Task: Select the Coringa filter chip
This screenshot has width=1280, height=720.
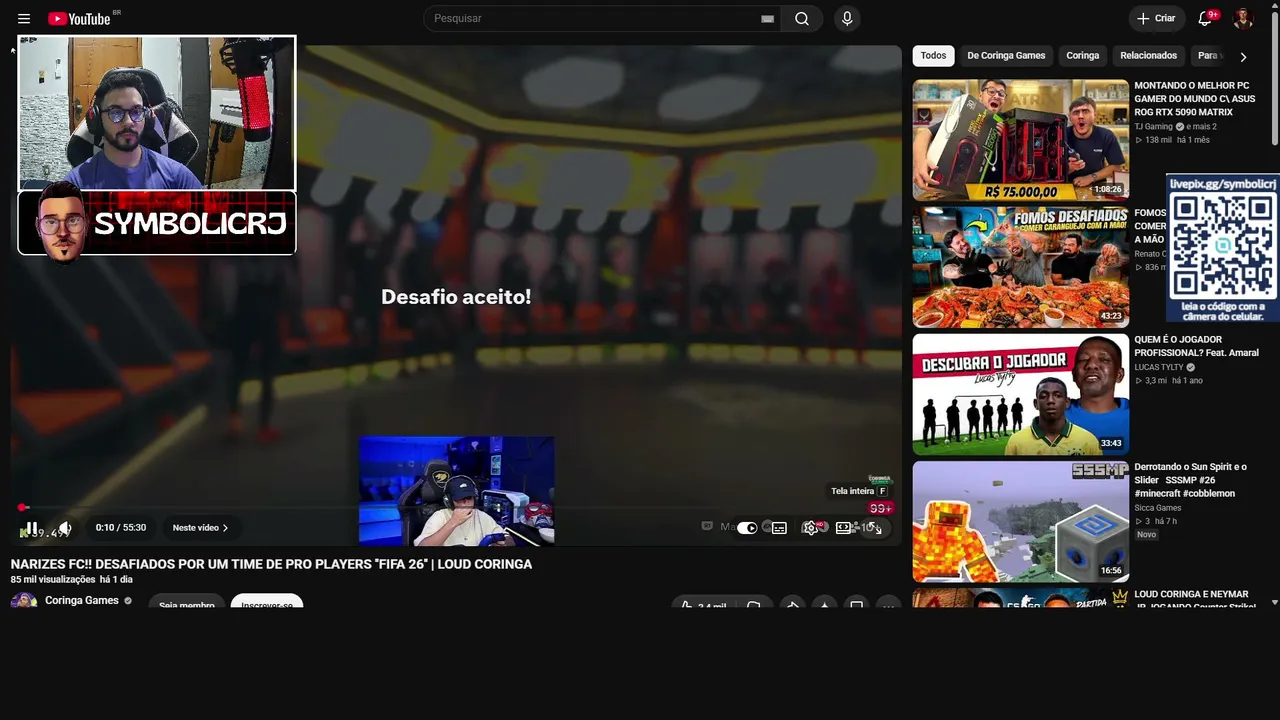Action: 1083,56
